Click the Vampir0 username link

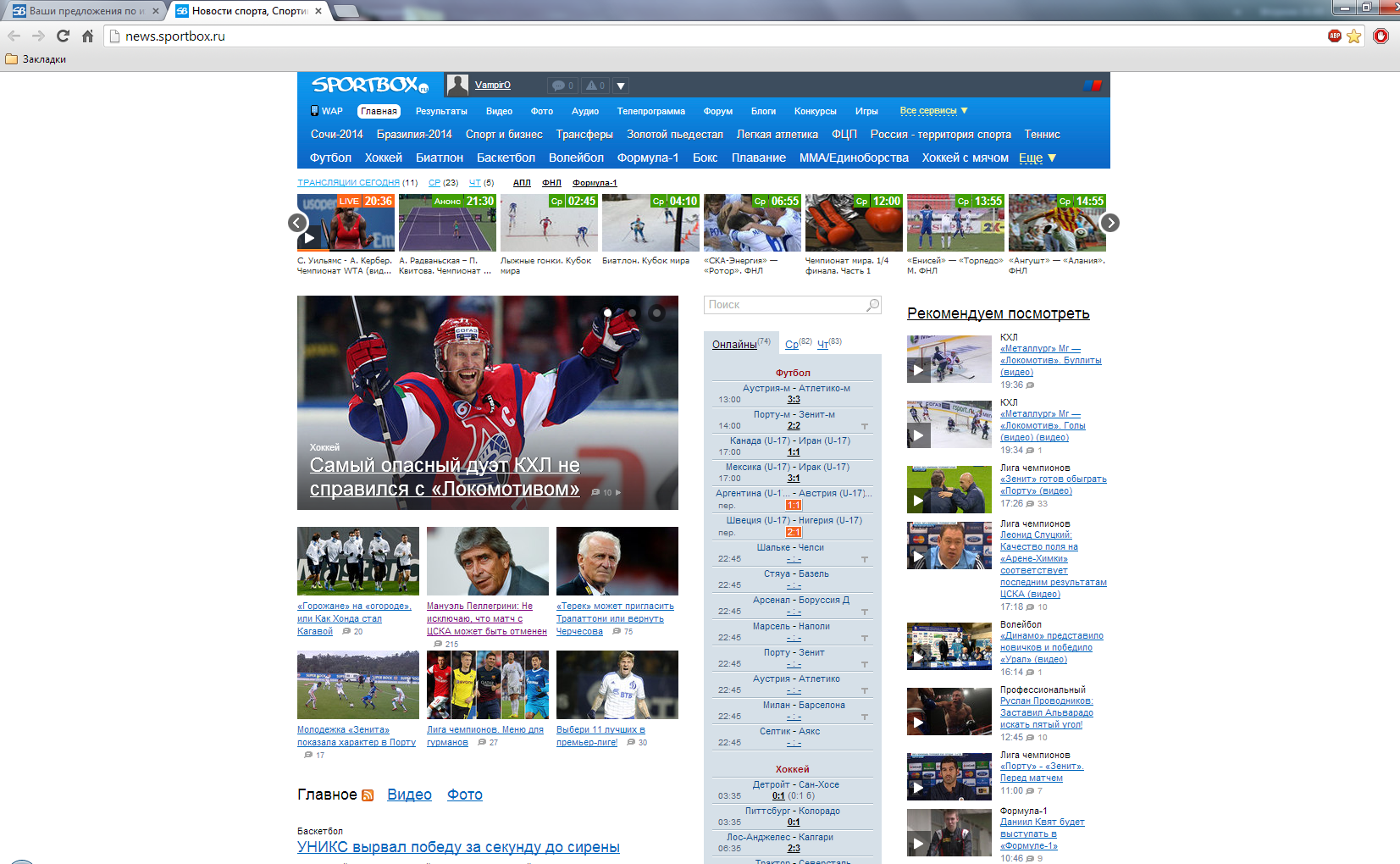pos(492,85)
